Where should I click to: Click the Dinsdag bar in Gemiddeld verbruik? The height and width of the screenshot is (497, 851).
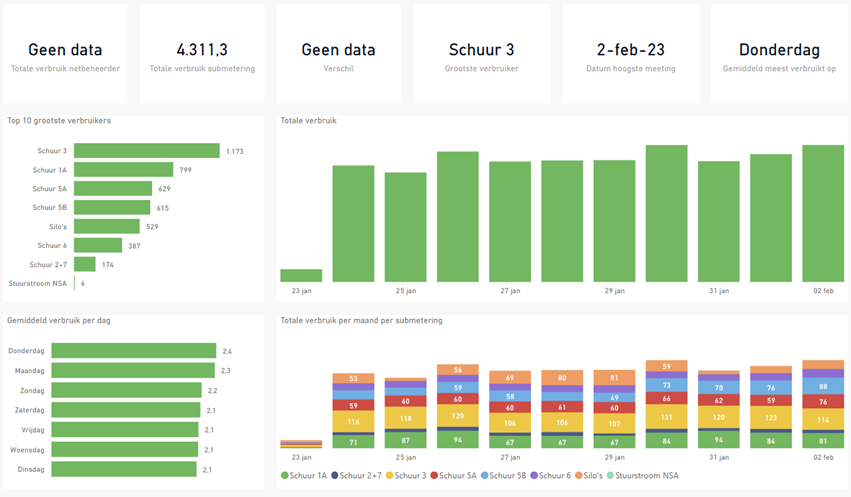click(x=124, y=469)
